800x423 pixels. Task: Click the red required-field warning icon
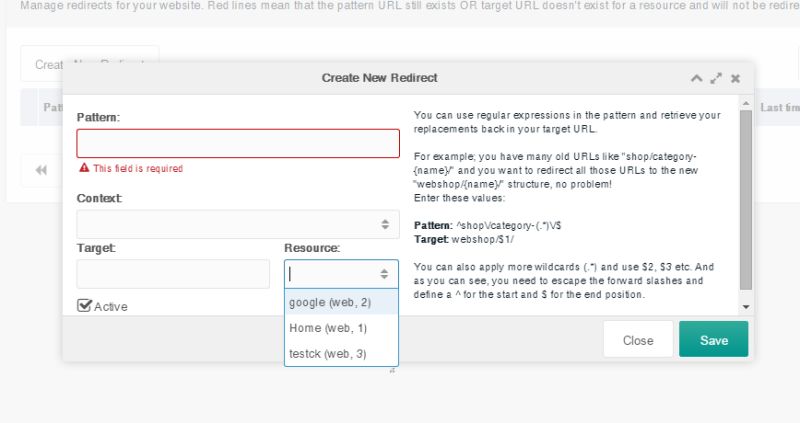tap(84, 168)
